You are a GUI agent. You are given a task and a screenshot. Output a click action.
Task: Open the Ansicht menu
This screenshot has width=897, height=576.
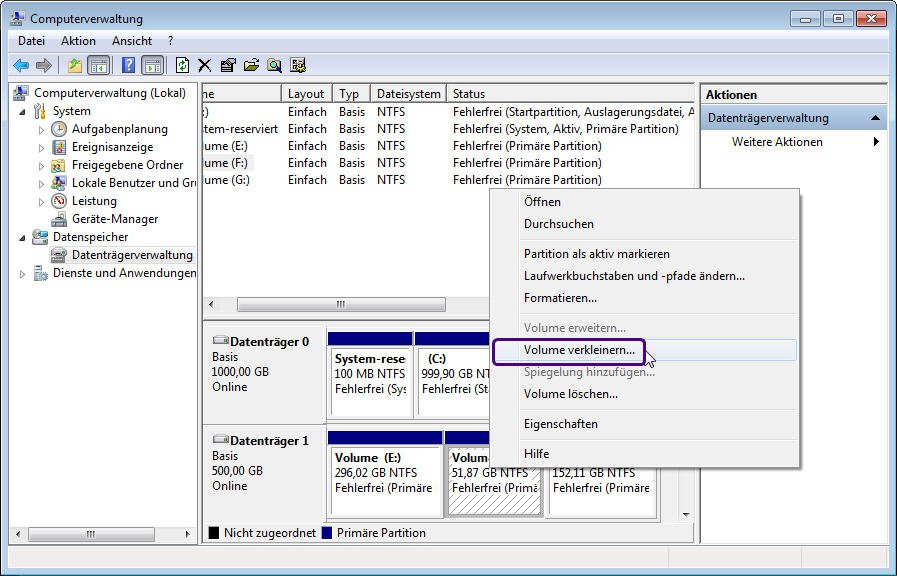[132, 41]
